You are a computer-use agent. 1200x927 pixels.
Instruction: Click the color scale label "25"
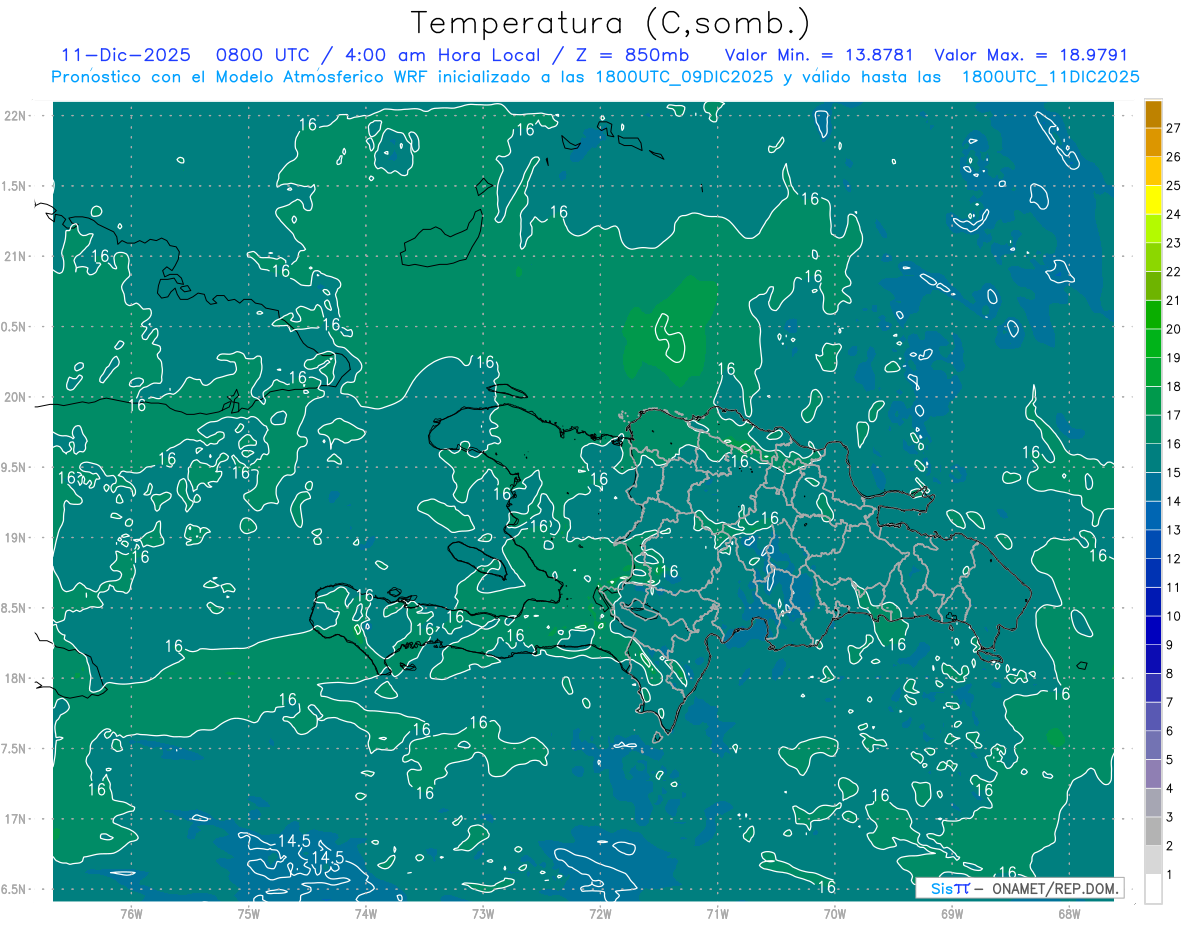(1174, 185)
